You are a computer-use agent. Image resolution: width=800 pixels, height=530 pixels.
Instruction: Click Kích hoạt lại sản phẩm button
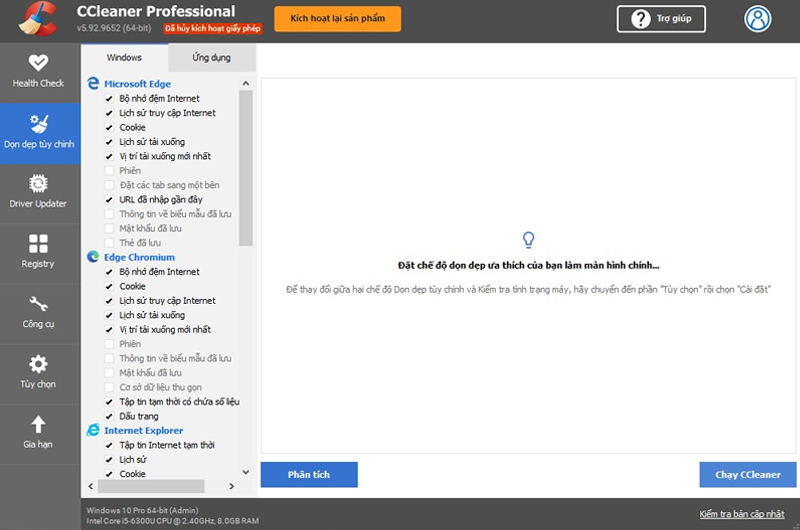(338, 19)
